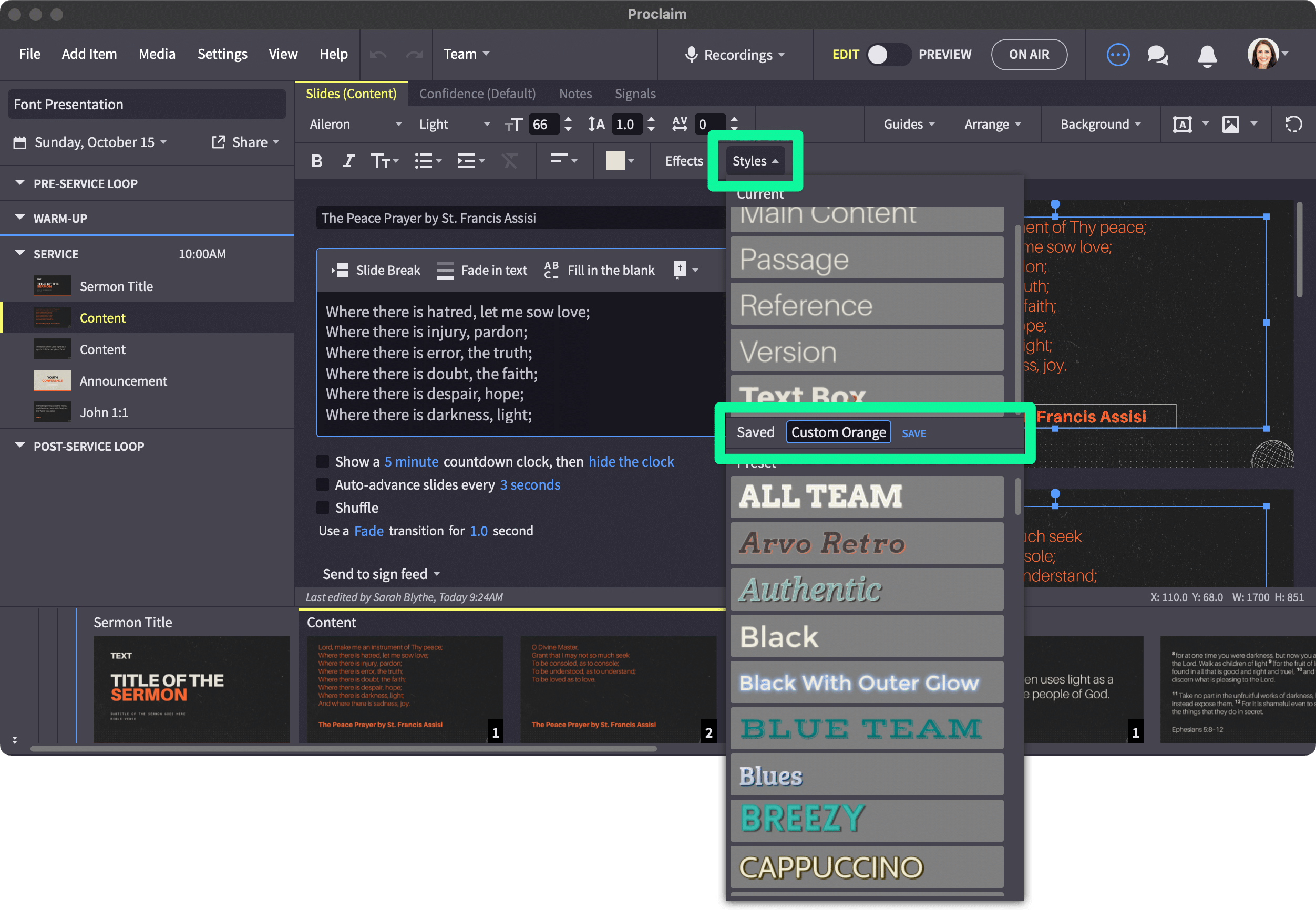Open the Send to sign feed dropdown
Viewport: 1316px width, 910px height.
point(381,574)
